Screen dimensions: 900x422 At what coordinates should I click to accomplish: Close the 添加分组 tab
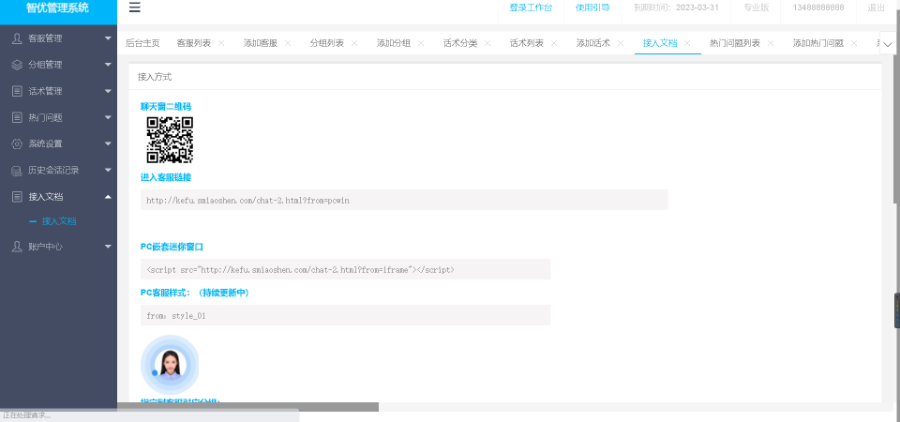(421, 43)
